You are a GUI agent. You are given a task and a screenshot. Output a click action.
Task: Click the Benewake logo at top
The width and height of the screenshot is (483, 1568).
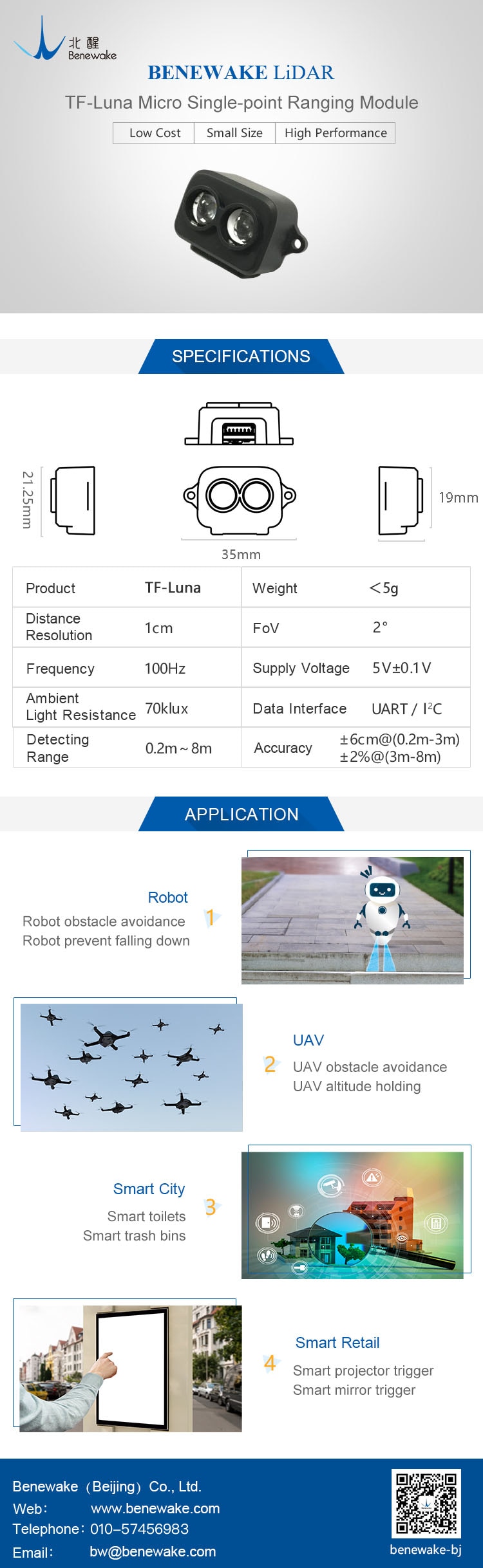[65, 39]
